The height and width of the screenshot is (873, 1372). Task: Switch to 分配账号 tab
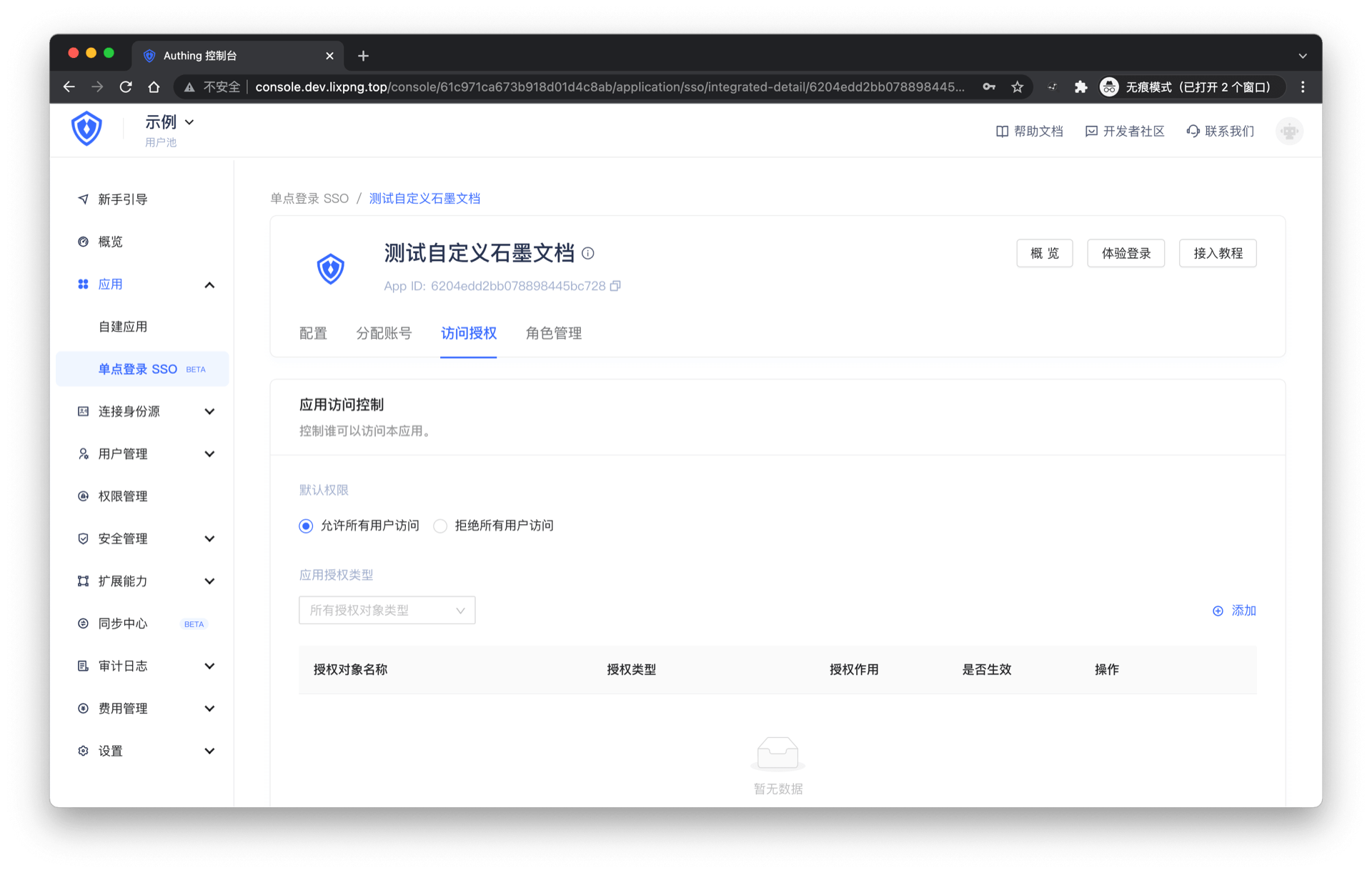pos(384,333)
